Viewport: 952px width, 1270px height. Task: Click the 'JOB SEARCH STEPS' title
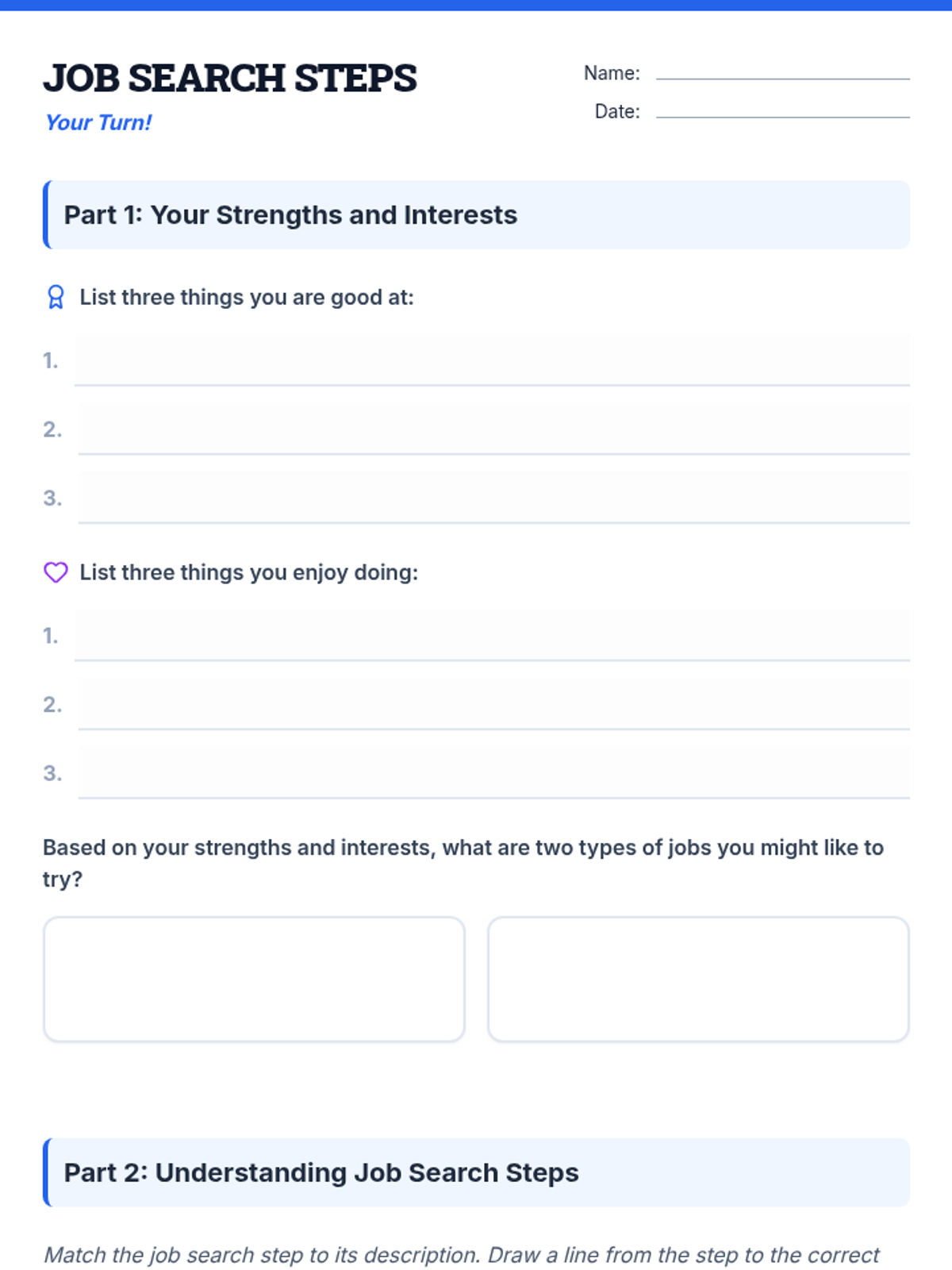230,78
